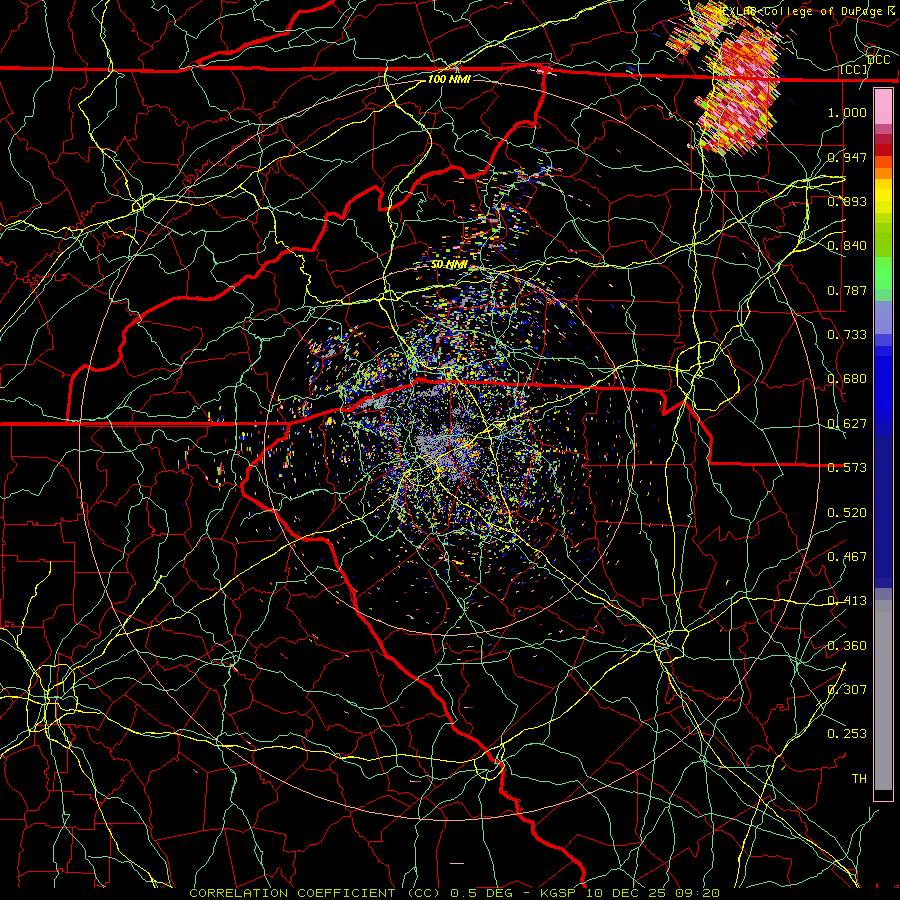Select the 0.840 color scale value
900x900 pixels.
(x=847, y=246)
